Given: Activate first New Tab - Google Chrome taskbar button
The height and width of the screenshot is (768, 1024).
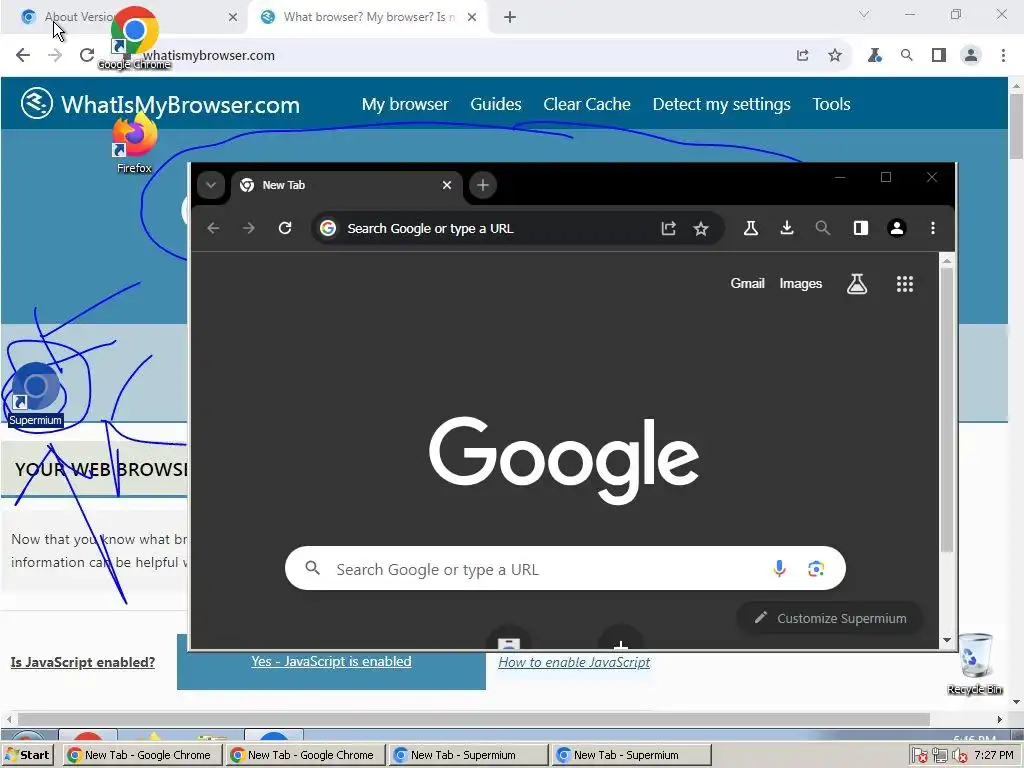Looking at the screenshot, I should pos(142,755).
